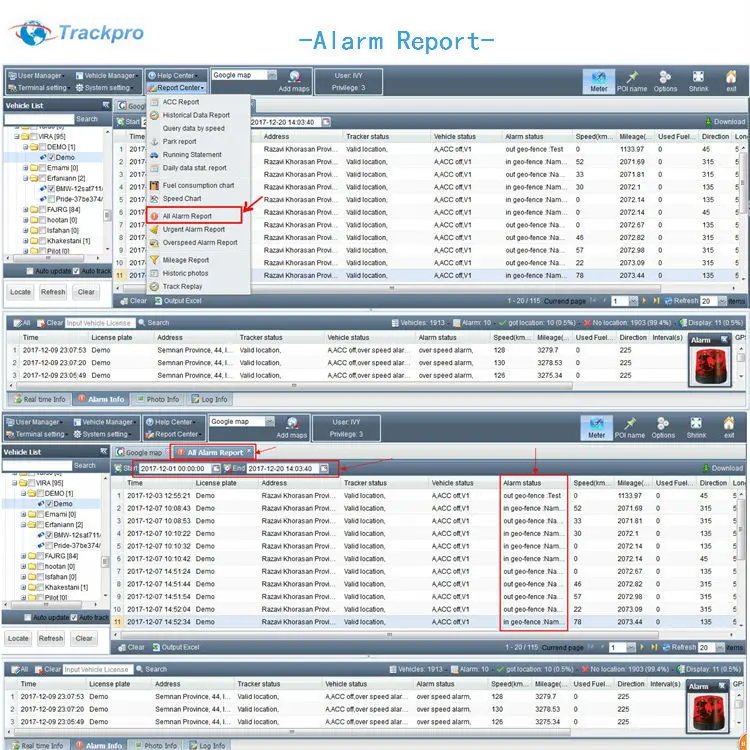Choose the Historical Data Report clock icon
This screenshot has height=750, width=750.
154,115
